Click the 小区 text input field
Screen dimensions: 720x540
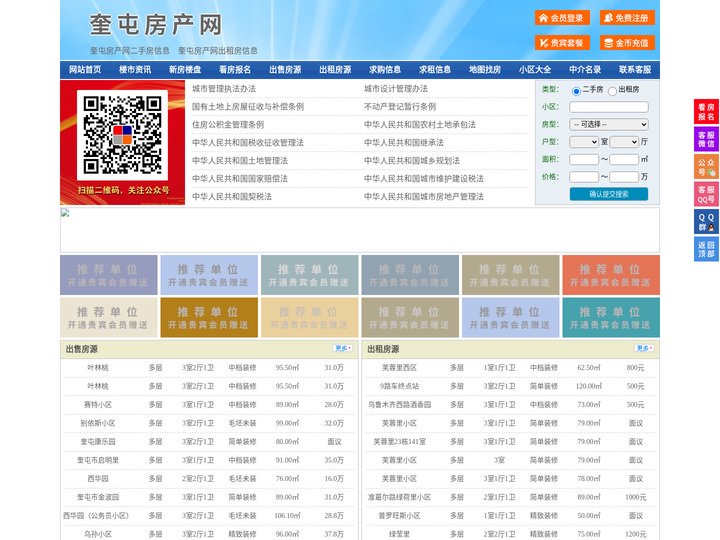coord(609,107)
